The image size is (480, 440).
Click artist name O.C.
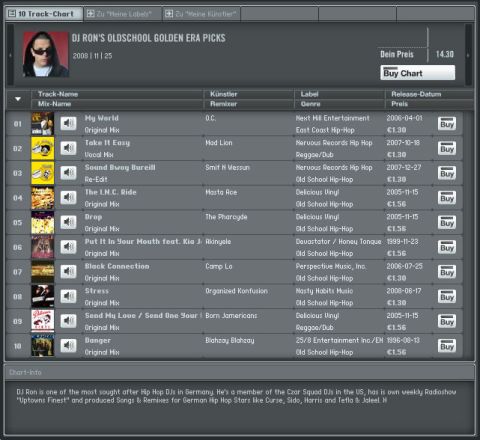coord(210,118)
